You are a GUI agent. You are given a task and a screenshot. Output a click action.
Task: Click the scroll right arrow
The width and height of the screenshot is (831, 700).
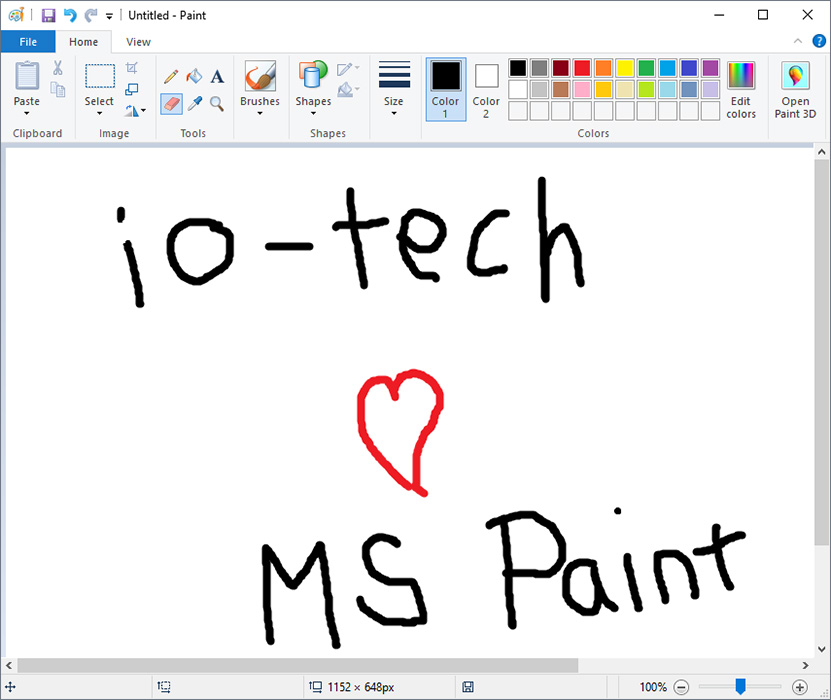point(805,665)
